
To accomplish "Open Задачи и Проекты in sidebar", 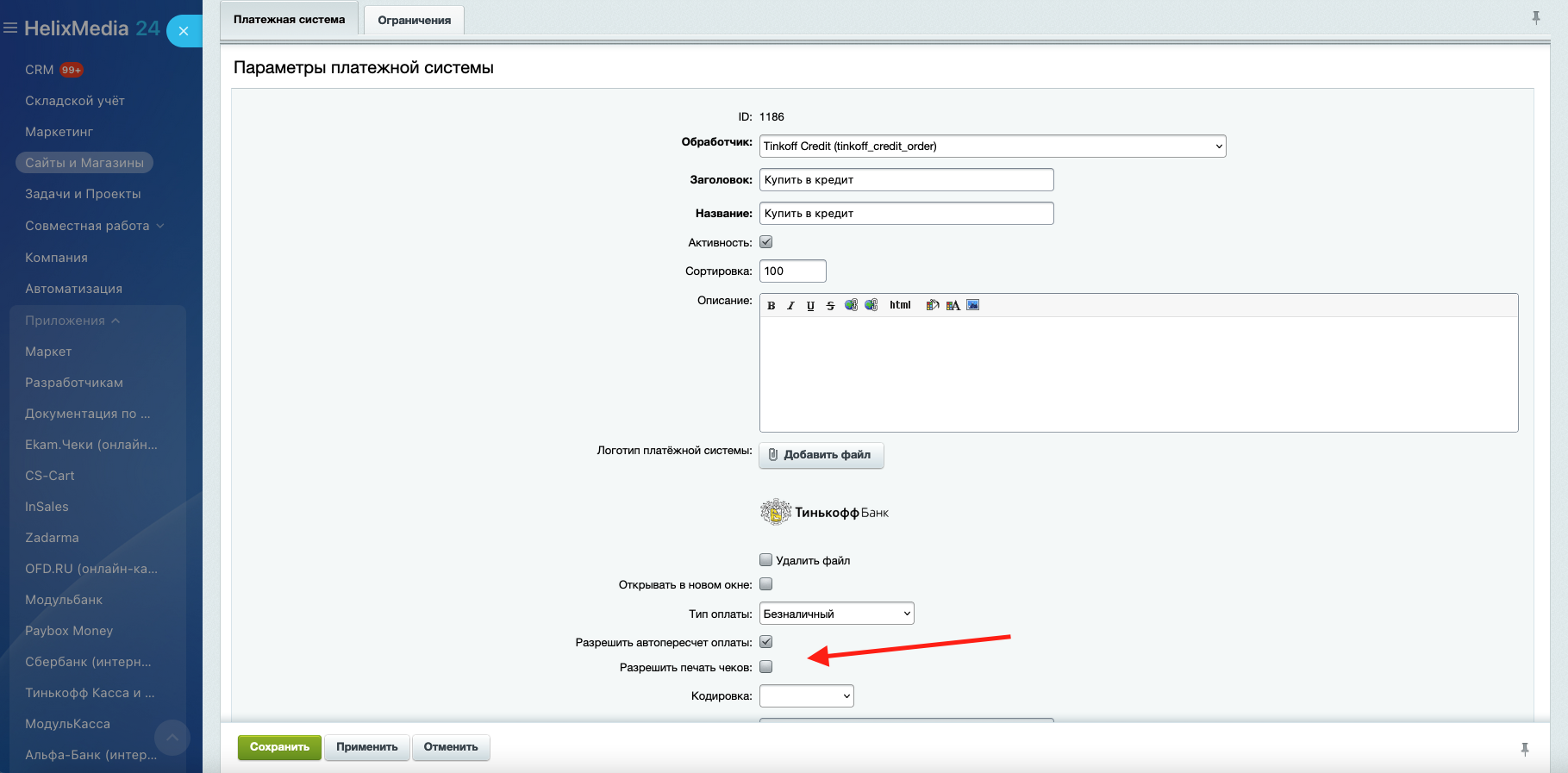I will pos(83,194).
